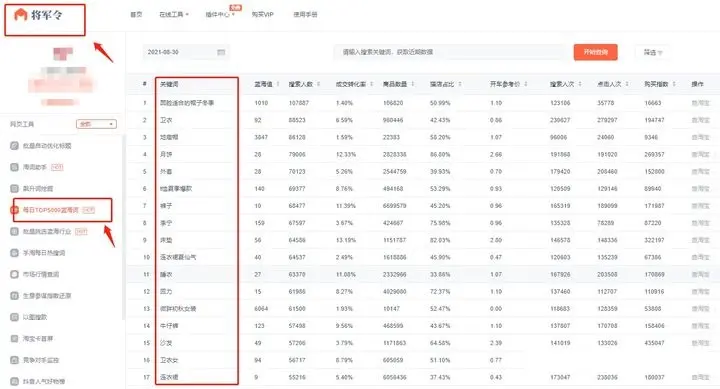Click the 淘词助手 sidebar icon
This screenshot has height=389, width=720.
[x=14, y=167]
